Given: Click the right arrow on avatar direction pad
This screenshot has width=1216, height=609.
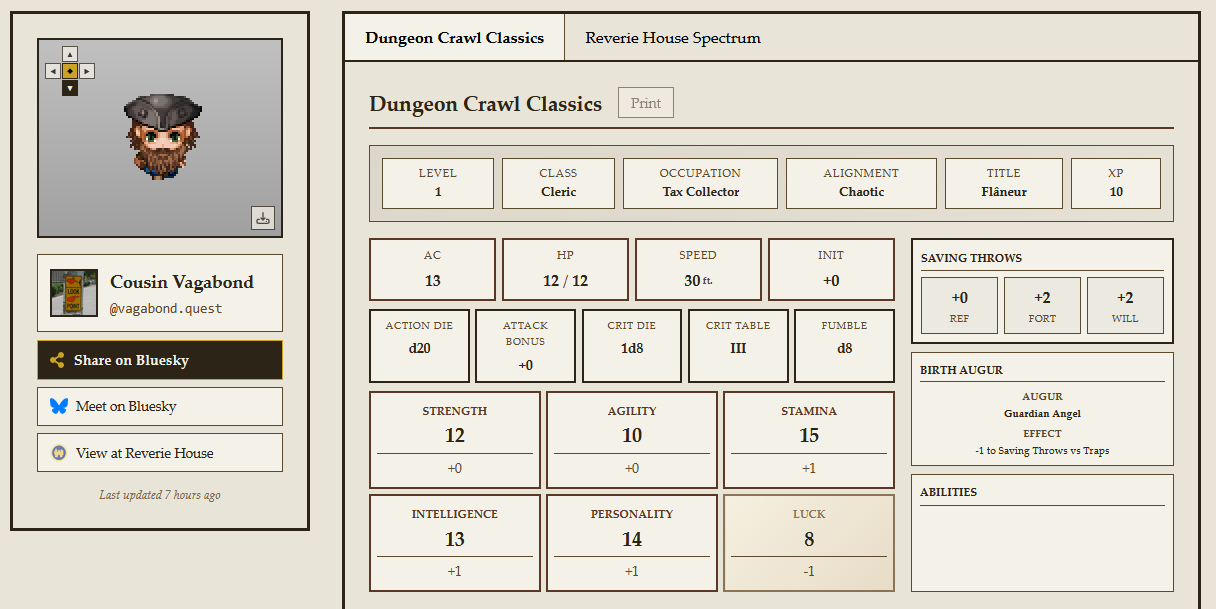Looking at the screenshot, I should tap(87, 71).
